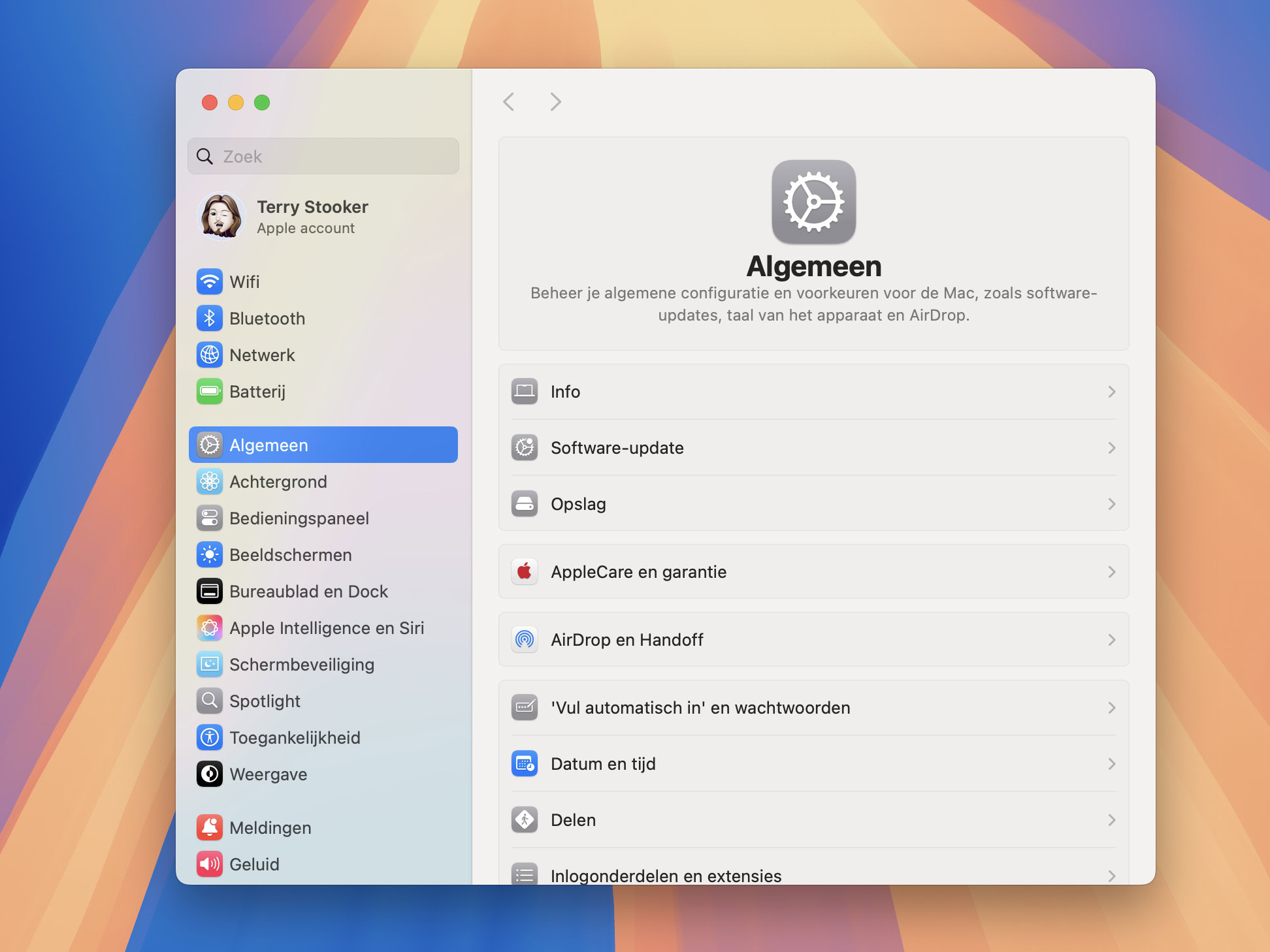Open Terry Stooker Apple account

[312, 217]
